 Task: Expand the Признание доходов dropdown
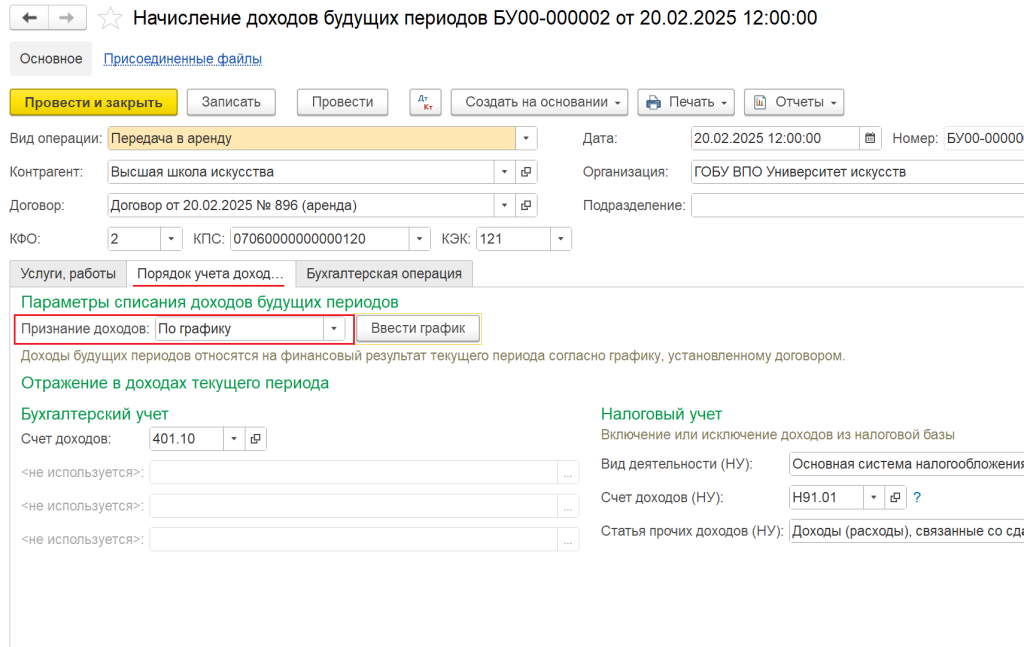click(334, 328)
